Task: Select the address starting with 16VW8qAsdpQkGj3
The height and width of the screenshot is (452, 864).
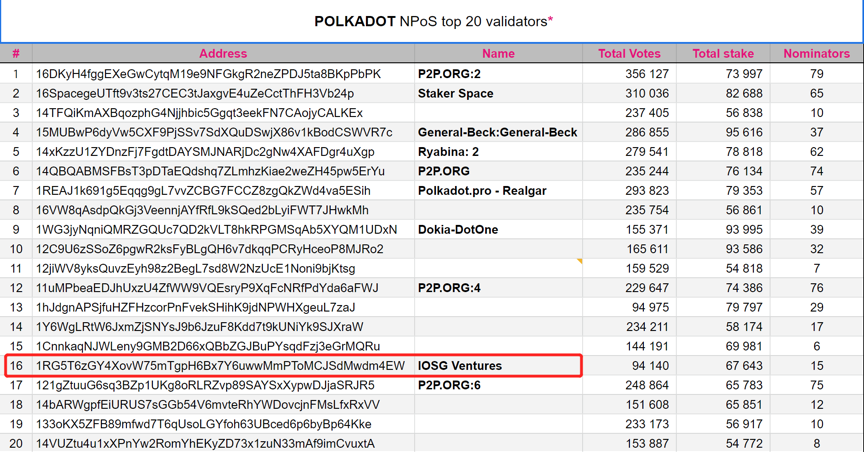Action: (202, 210)
